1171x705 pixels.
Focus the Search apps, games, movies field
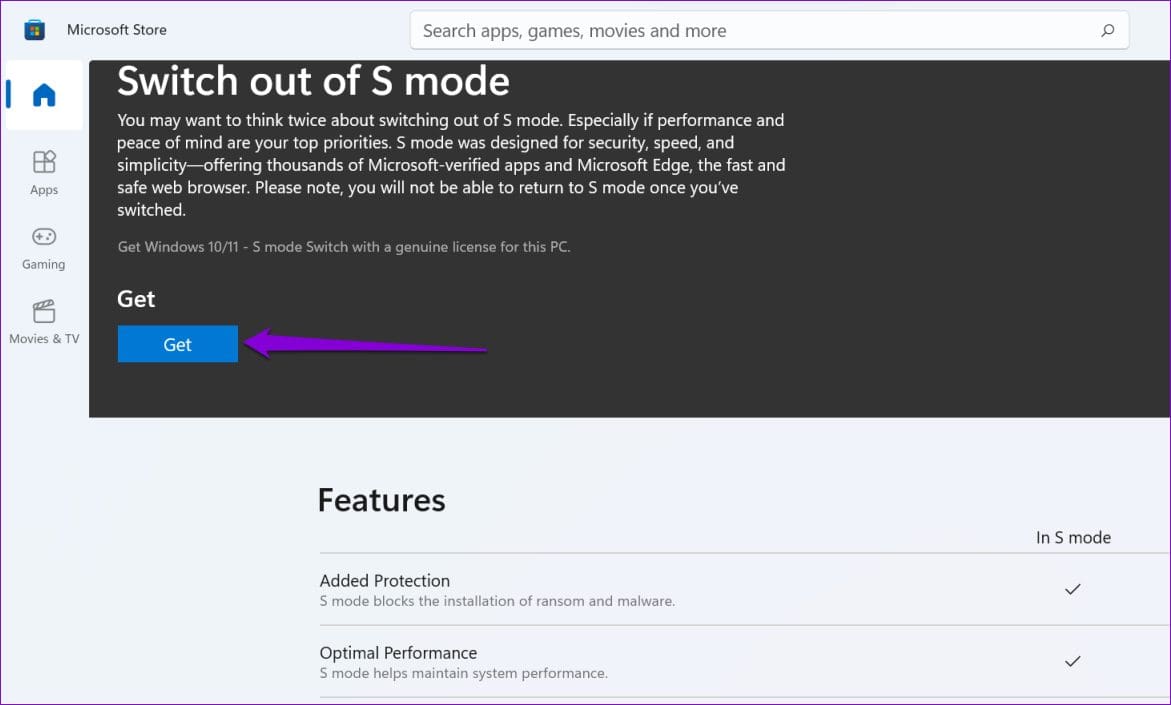[x=769, y=31]
